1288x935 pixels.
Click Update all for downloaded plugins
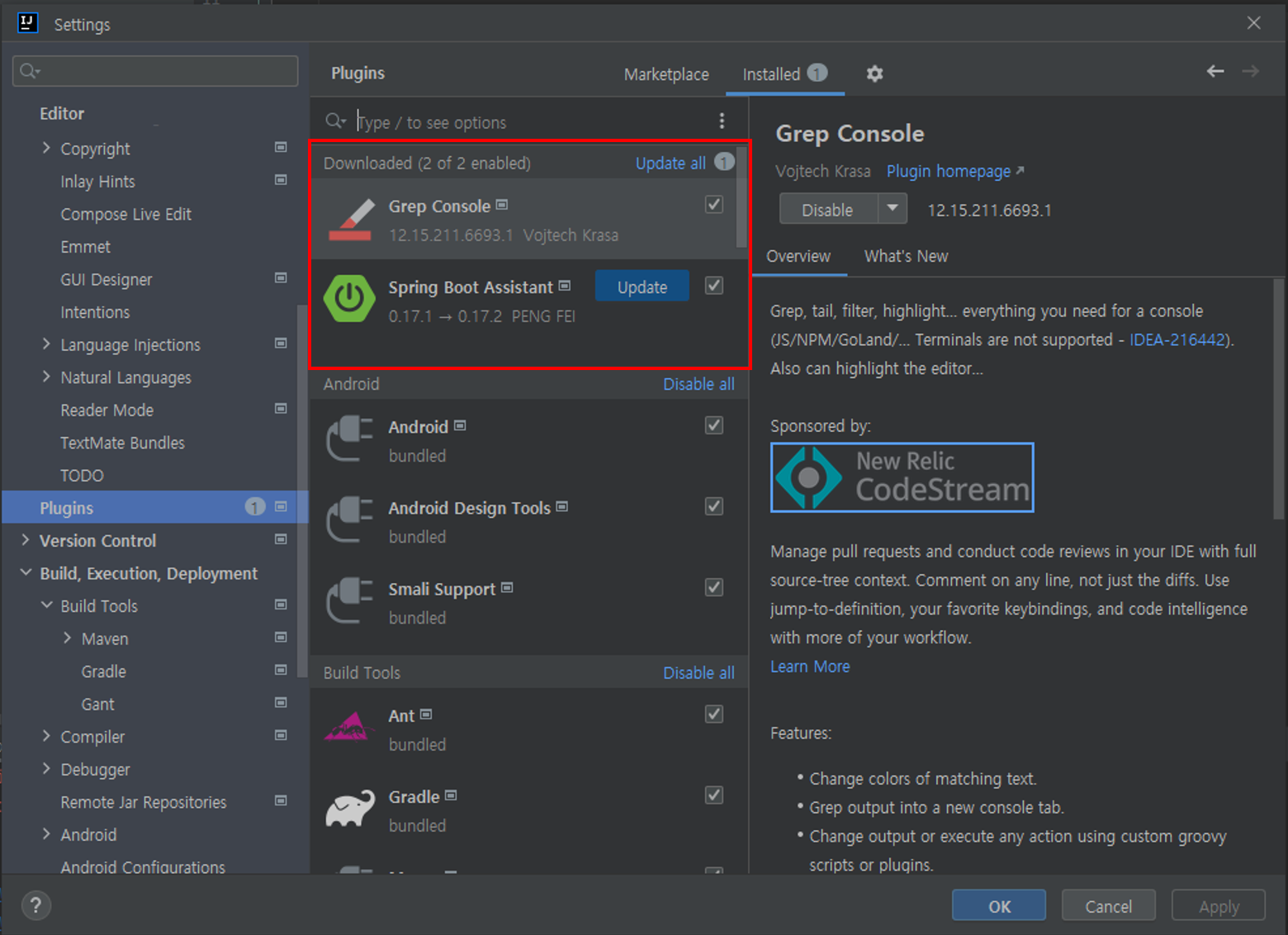[x=670, y=164]
